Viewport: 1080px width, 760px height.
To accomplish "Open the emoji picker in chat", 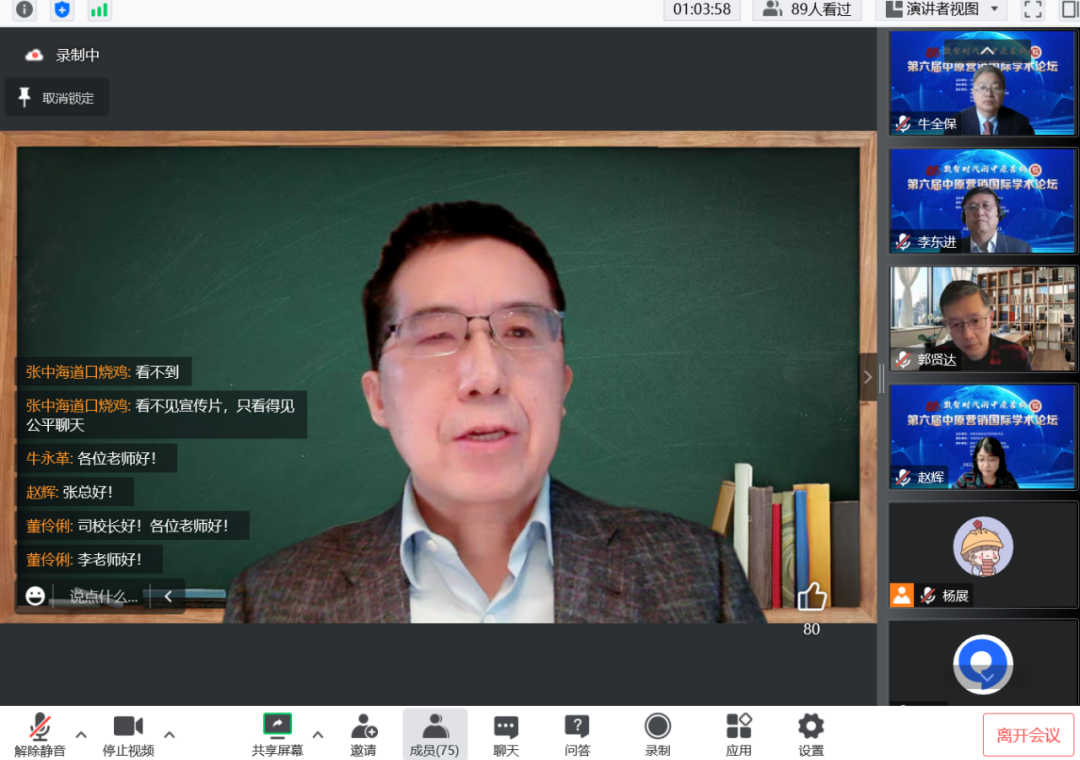I will [35, 596].
